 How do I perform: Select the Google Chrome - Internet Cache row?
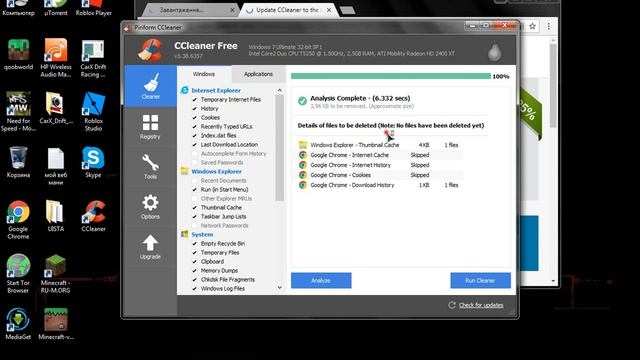point(380,155)
